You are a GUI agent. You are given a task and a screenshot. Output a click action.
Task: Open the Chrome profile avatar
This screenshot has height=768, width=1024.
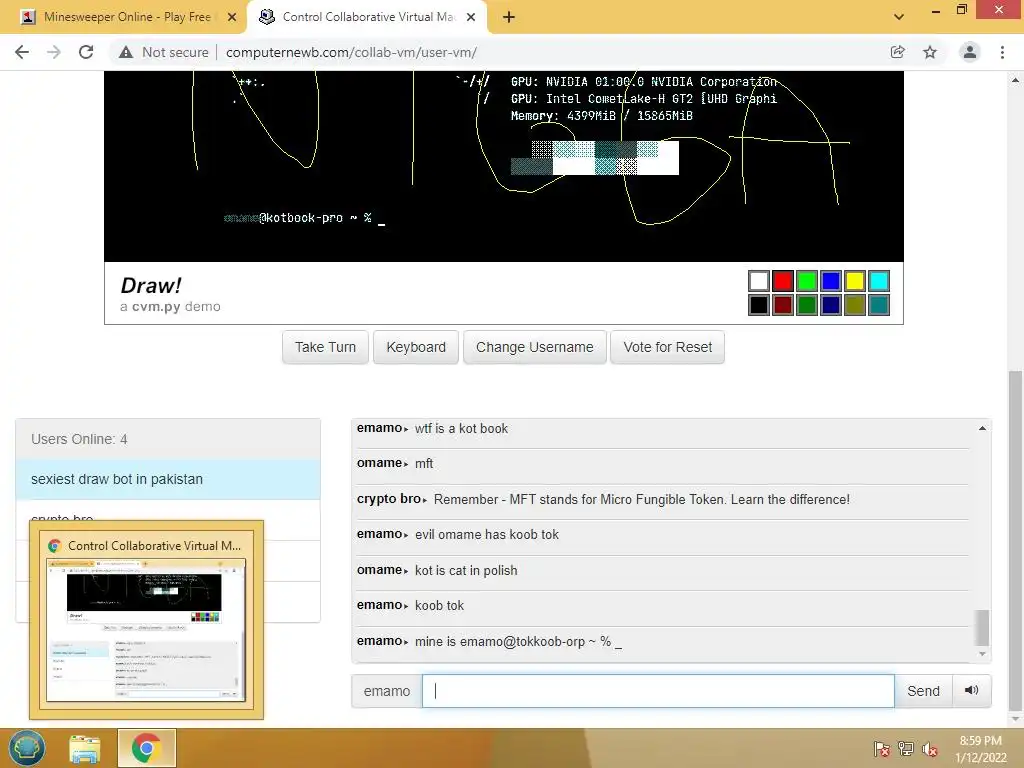point(970,52)
